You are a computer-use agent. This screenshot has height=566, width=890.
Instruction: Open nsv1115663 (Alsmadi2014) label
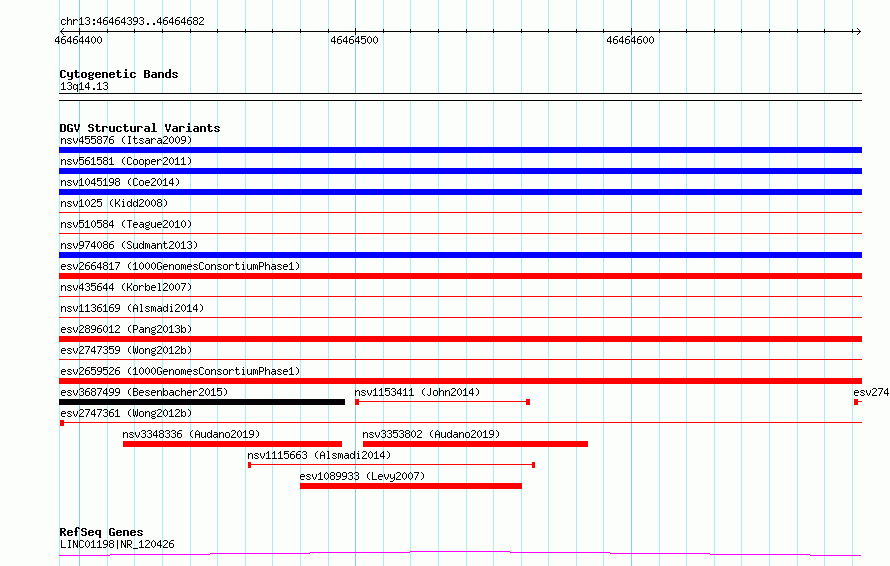[319, 455]
